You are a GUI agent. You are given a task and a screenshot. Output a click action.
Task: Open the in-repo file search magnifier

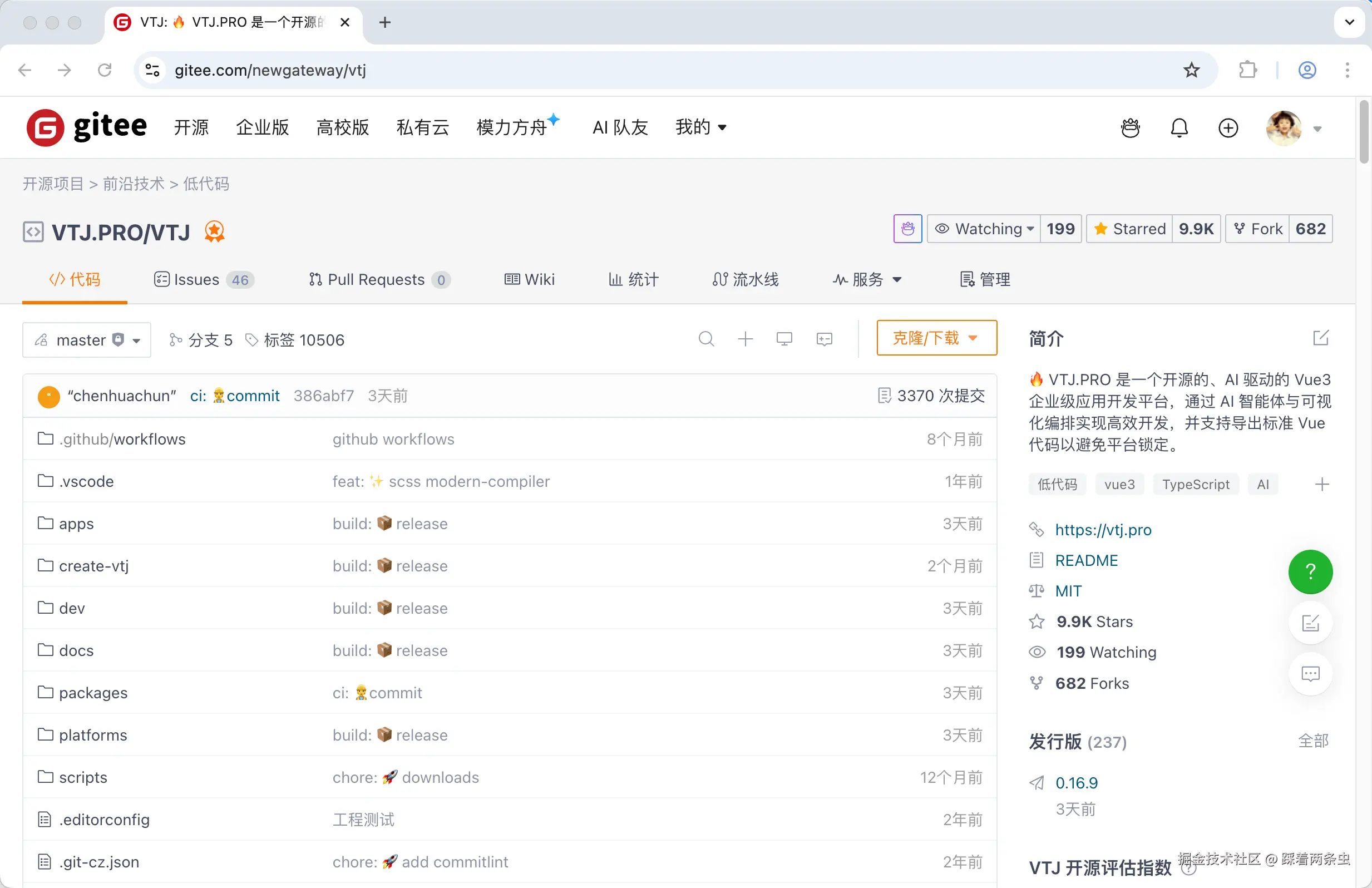pos(707,339)
